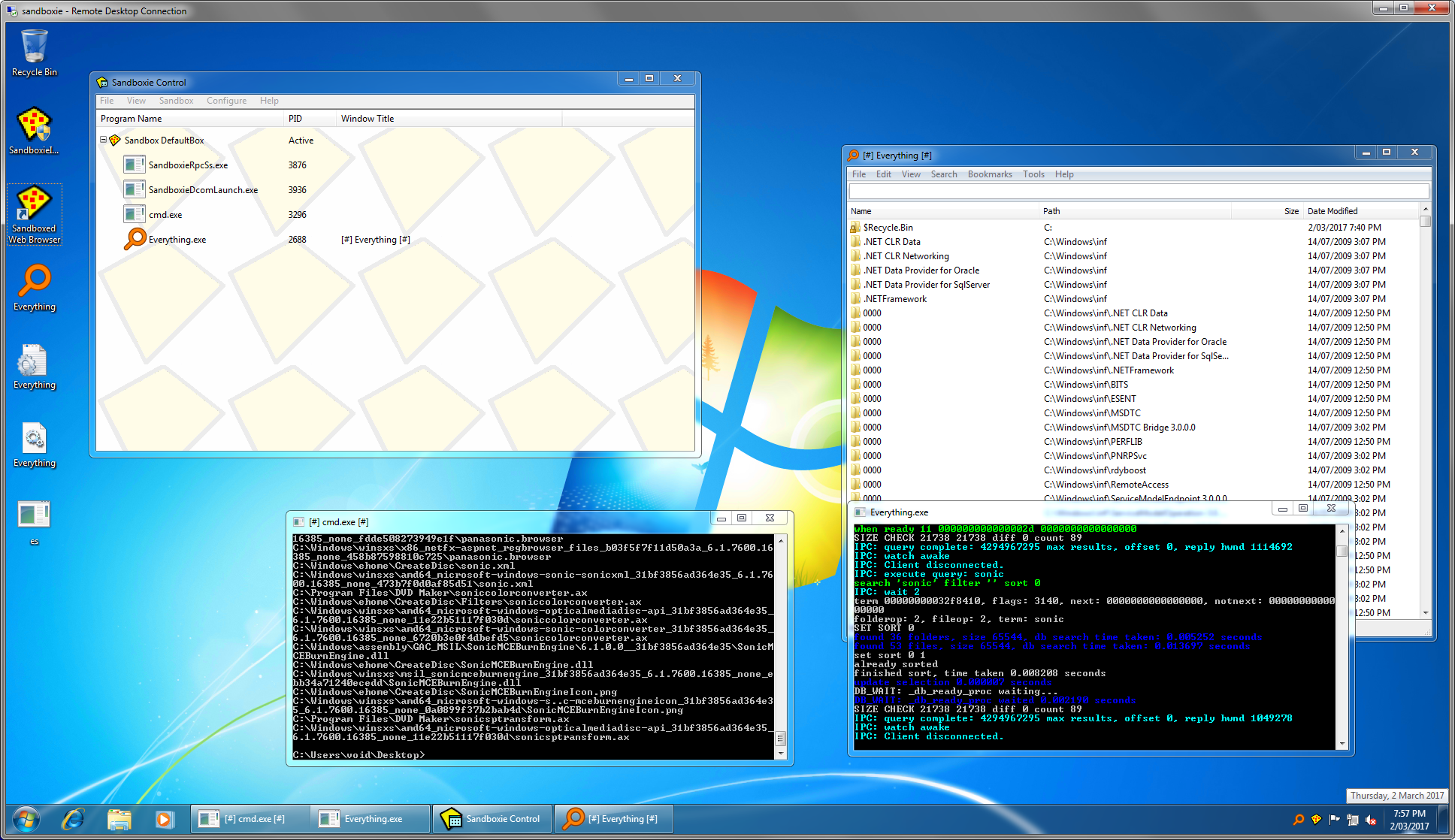Click the Everything.exe console title bar icon
1455x840 pixels.
[x=861, y=512]
